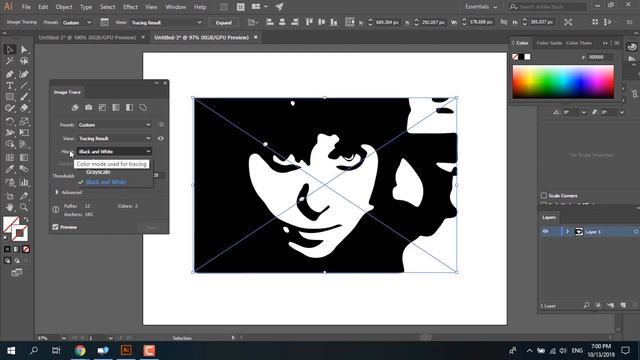This screenshot has height=360, width=640.
Task: Open the Preset dropdown in the control bar
Action: [x=77, y=22]
